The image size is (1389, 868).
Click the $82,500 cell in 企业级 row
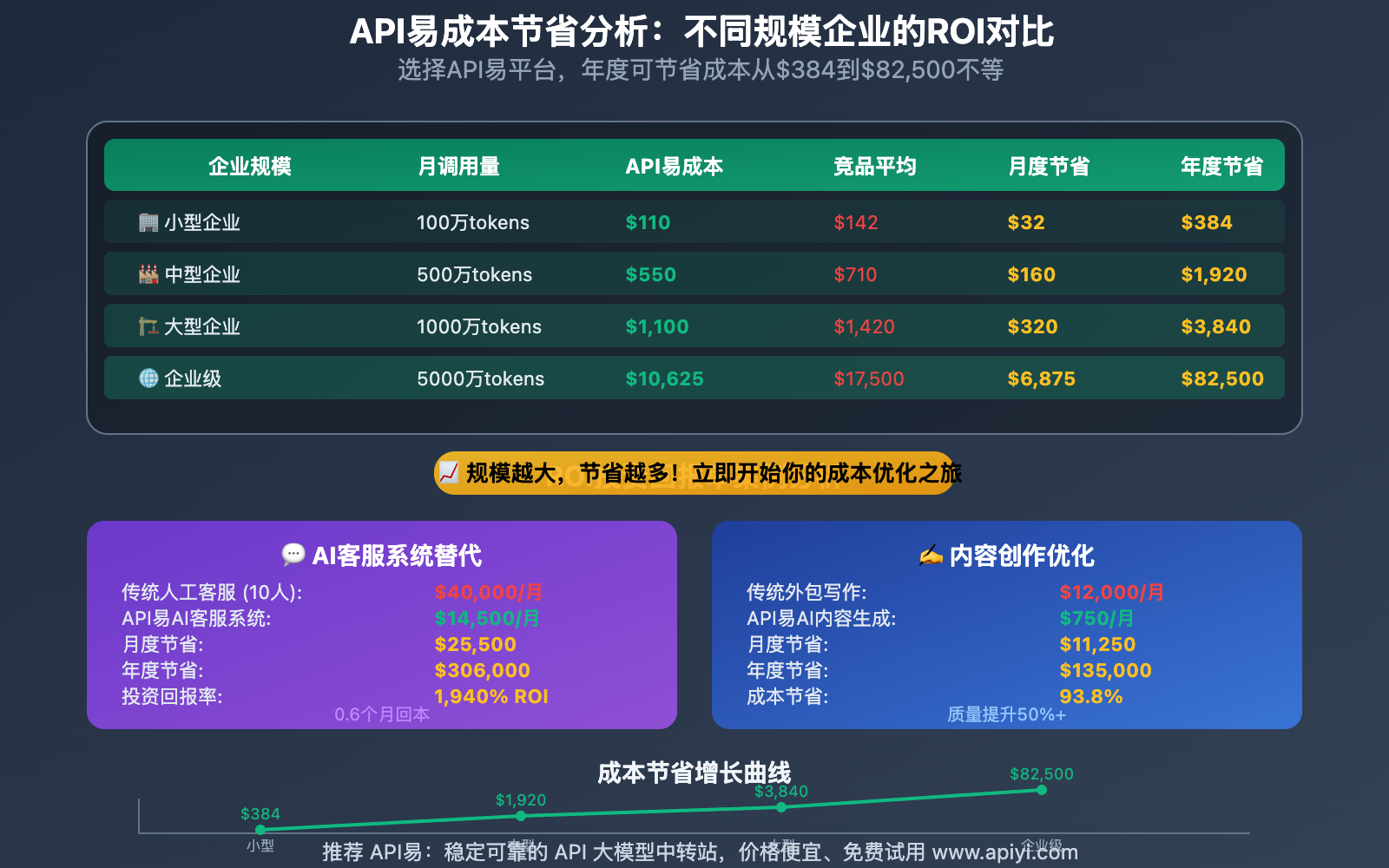[x=1222, y=378]
